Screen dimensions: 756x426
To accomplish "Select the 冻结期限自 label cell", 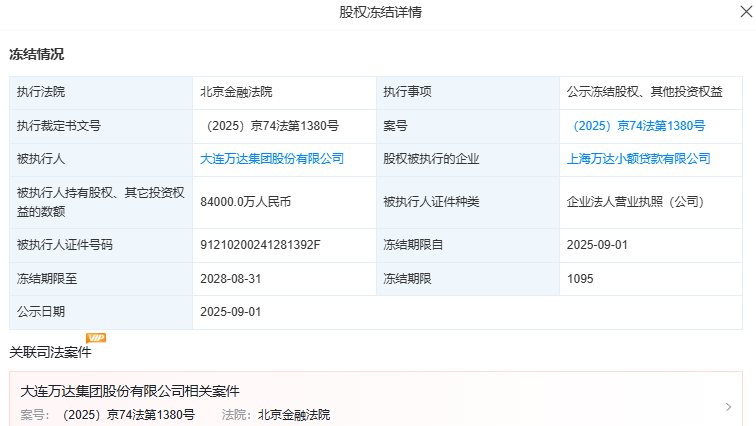I will pos(468,245).
